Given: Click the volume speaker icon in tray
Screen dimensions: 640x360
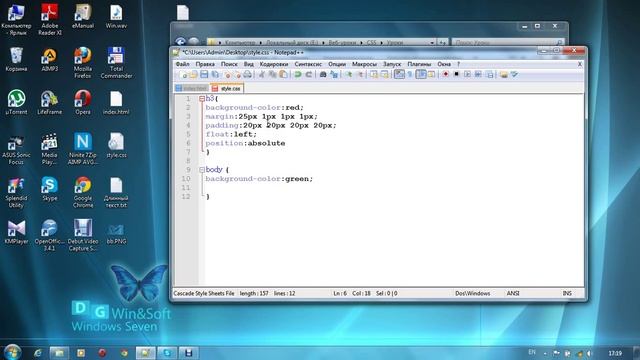Looking at the screenshot, I should [590, 353].
